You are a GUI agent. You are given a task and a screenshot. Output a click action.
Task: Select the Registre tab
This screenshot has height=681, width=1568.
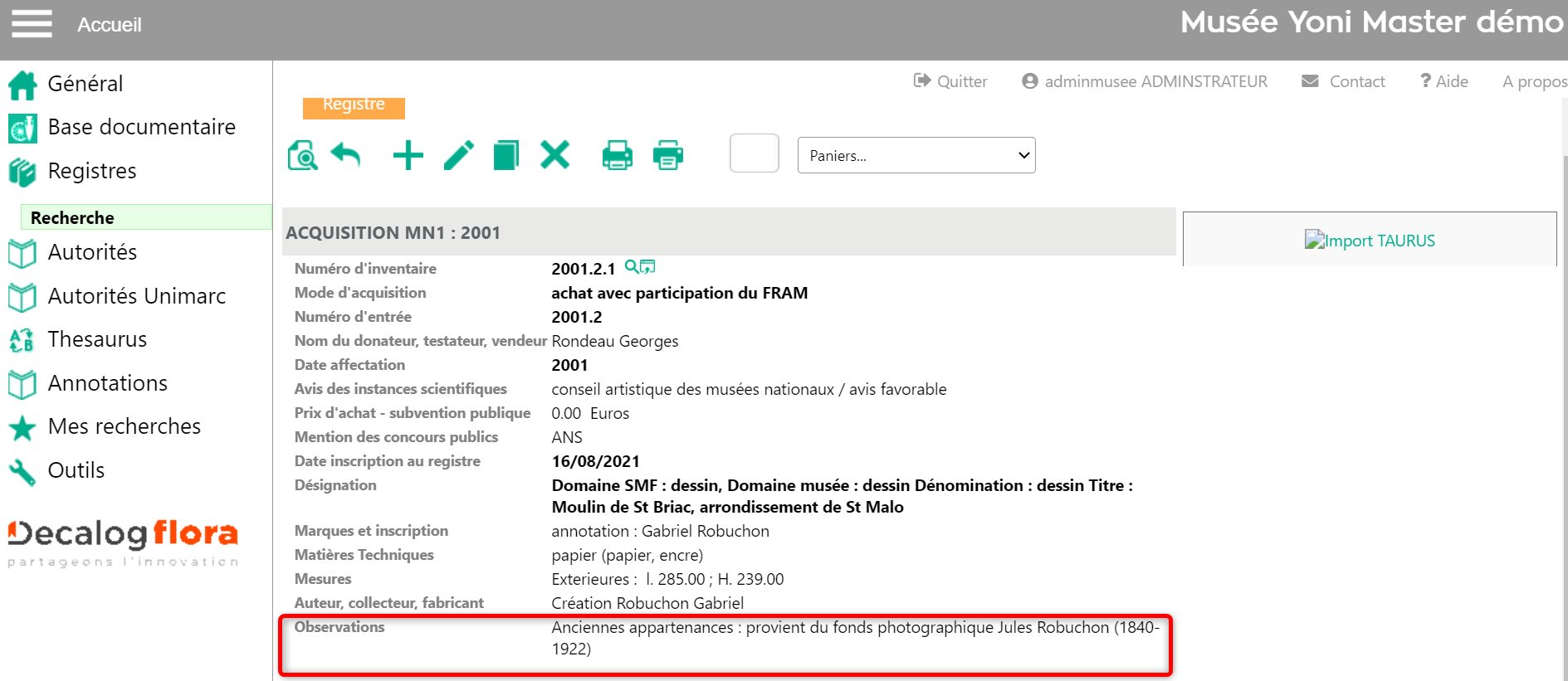(354, 105)
